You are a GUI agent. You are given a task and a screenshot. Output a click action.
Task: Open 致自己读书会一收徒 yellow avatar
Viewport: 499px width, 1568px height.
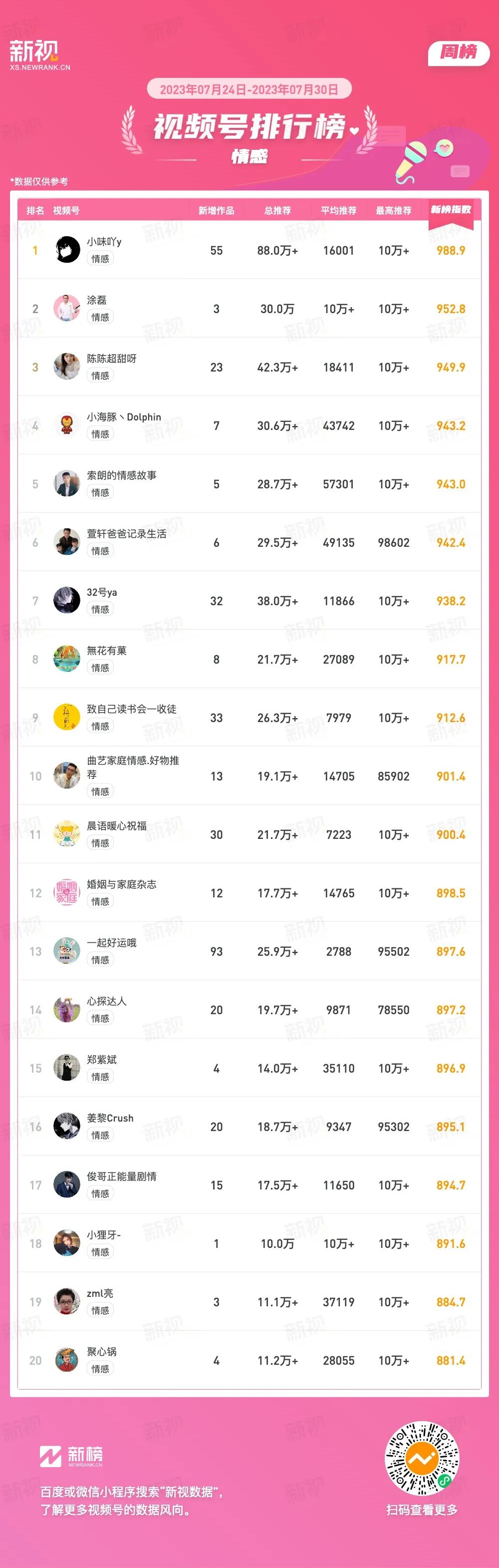[67, 717]
